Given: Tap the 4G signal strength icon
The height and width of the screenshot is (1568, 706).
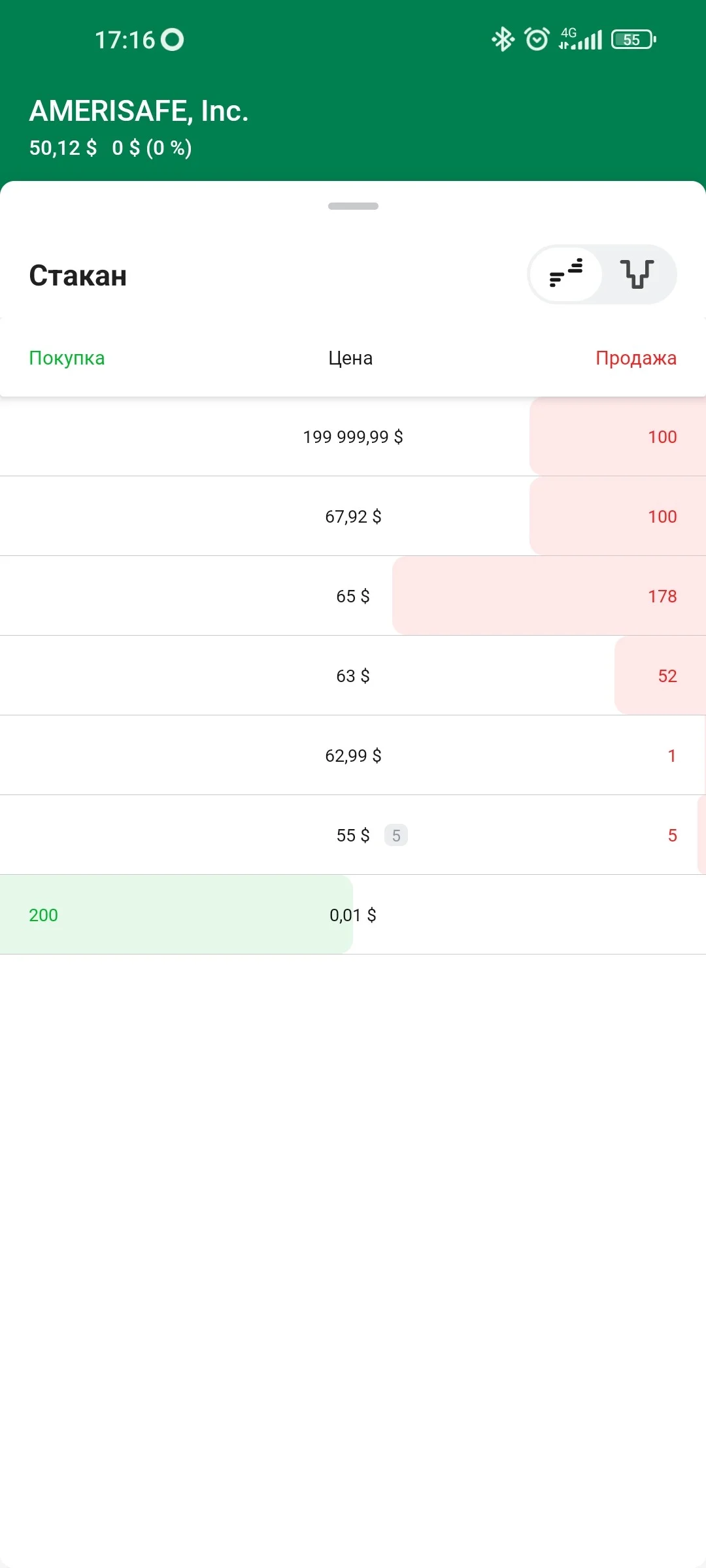Looking at the screenshot, I should [x=580, y=39].
